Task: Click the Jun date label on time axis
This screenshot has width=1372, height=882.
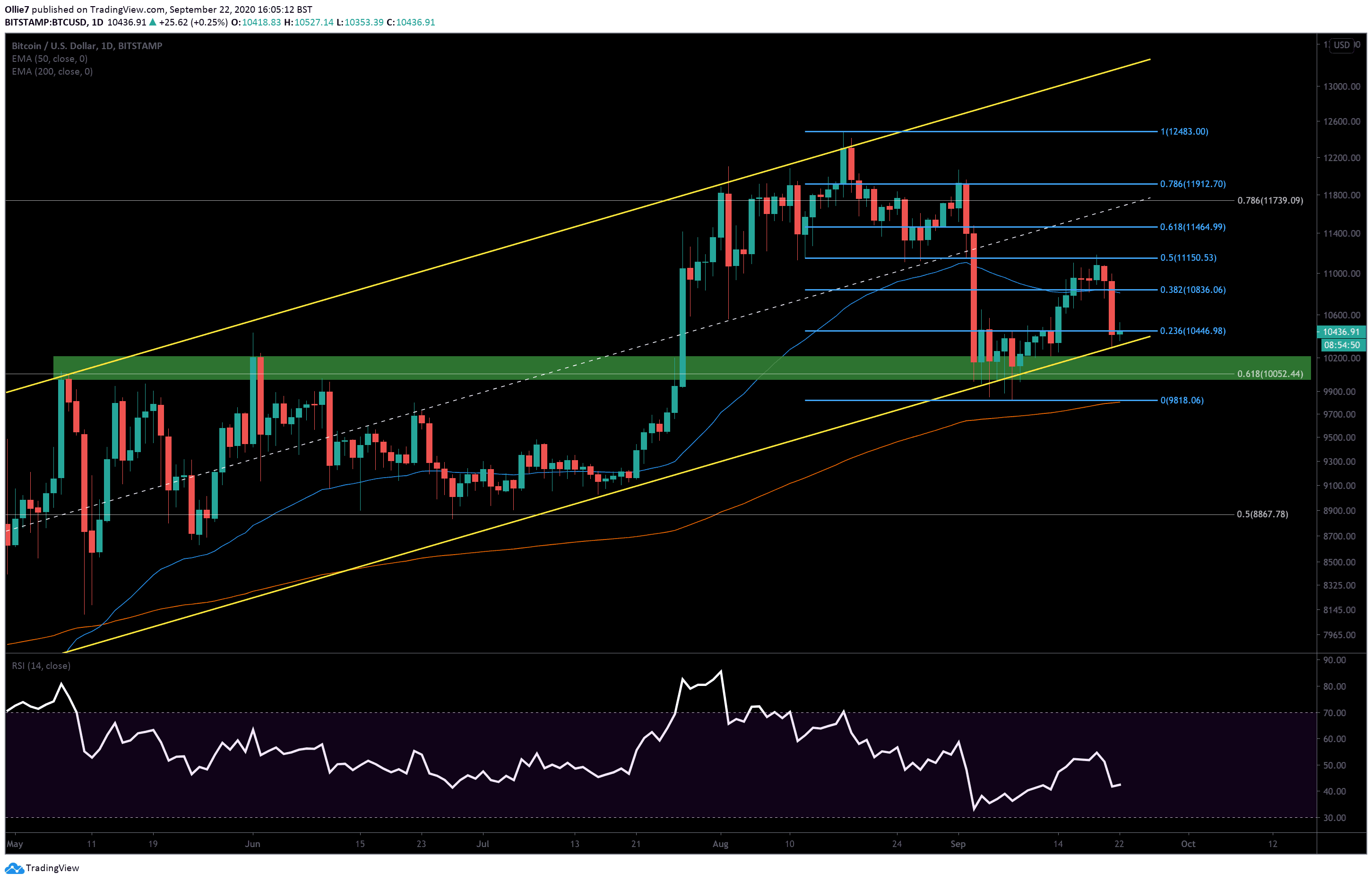Action: (x=253, y=844)
